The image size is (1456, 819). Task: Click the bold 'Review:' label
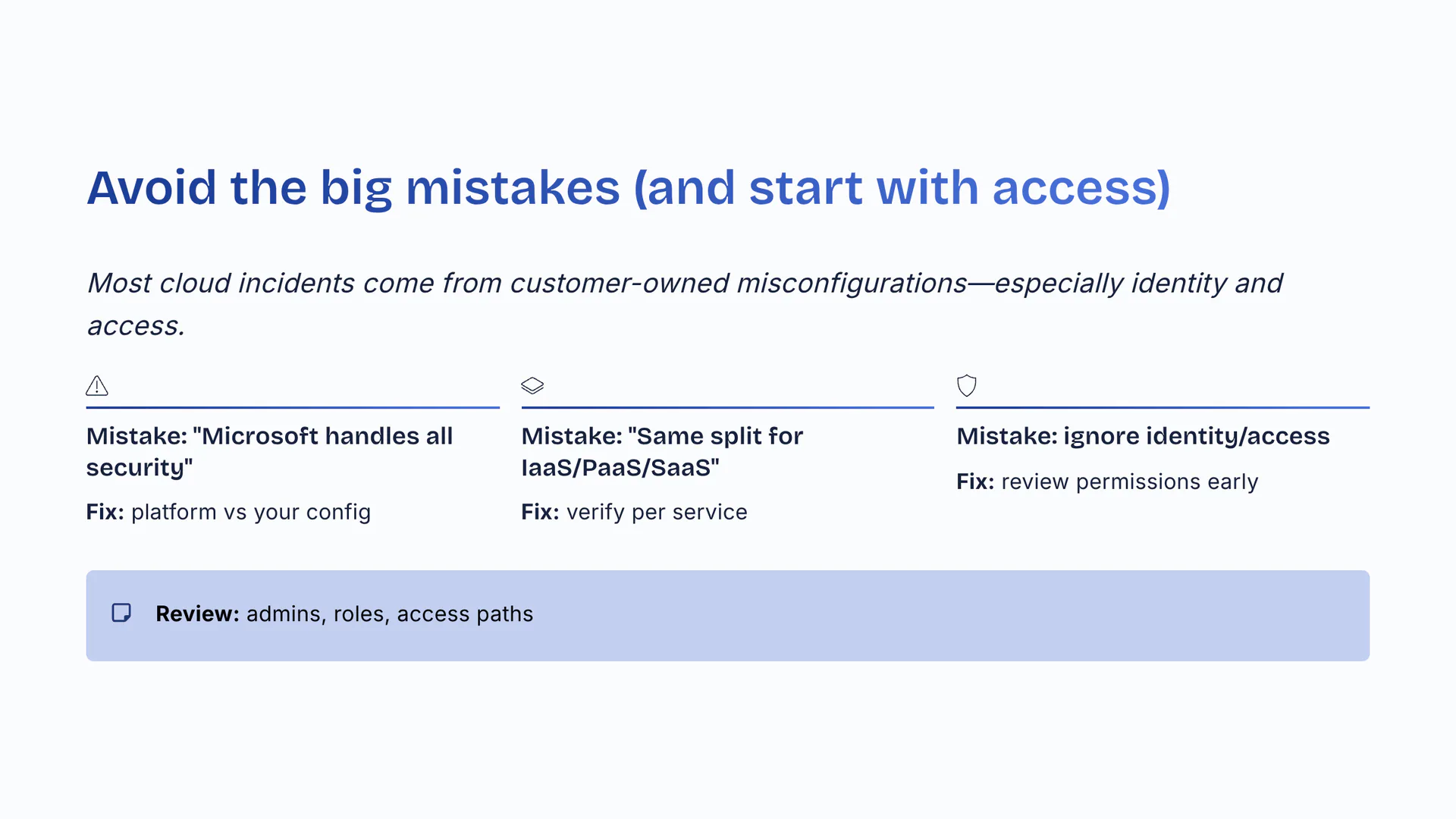[197, 613]
